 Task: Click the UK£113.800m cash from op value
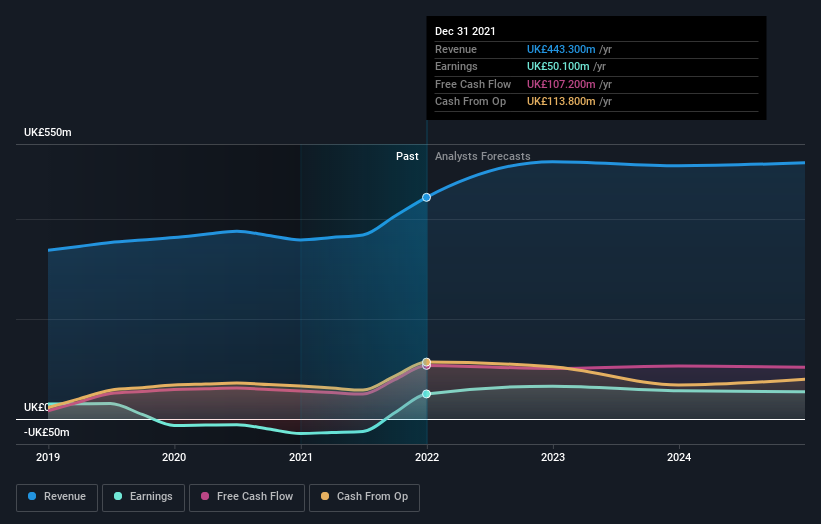(561, 102)
